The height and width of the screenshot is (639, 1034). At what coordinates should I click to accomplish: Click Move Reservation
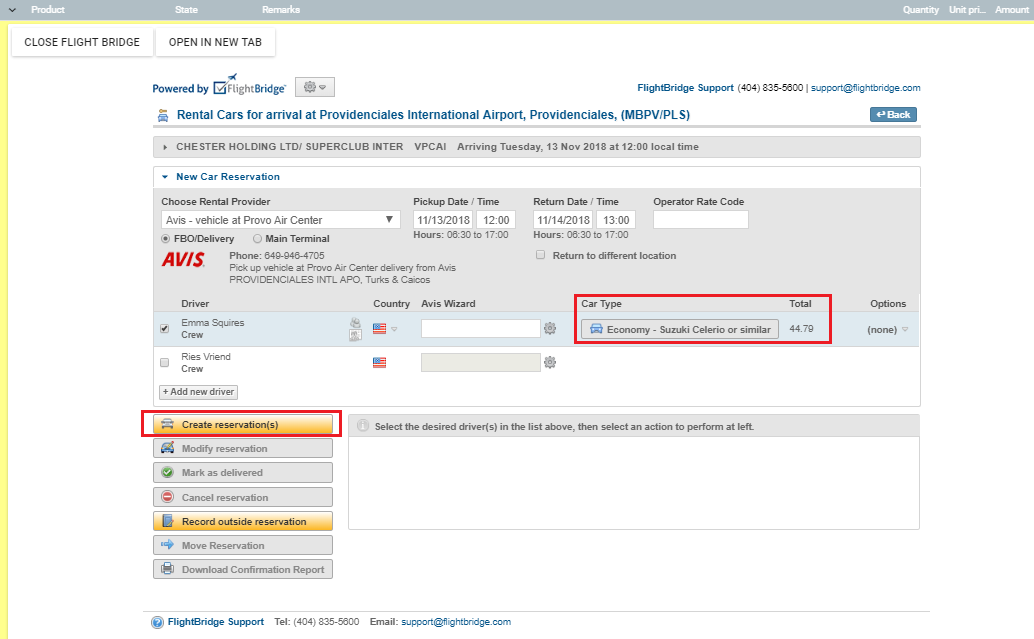coord(243,545)
